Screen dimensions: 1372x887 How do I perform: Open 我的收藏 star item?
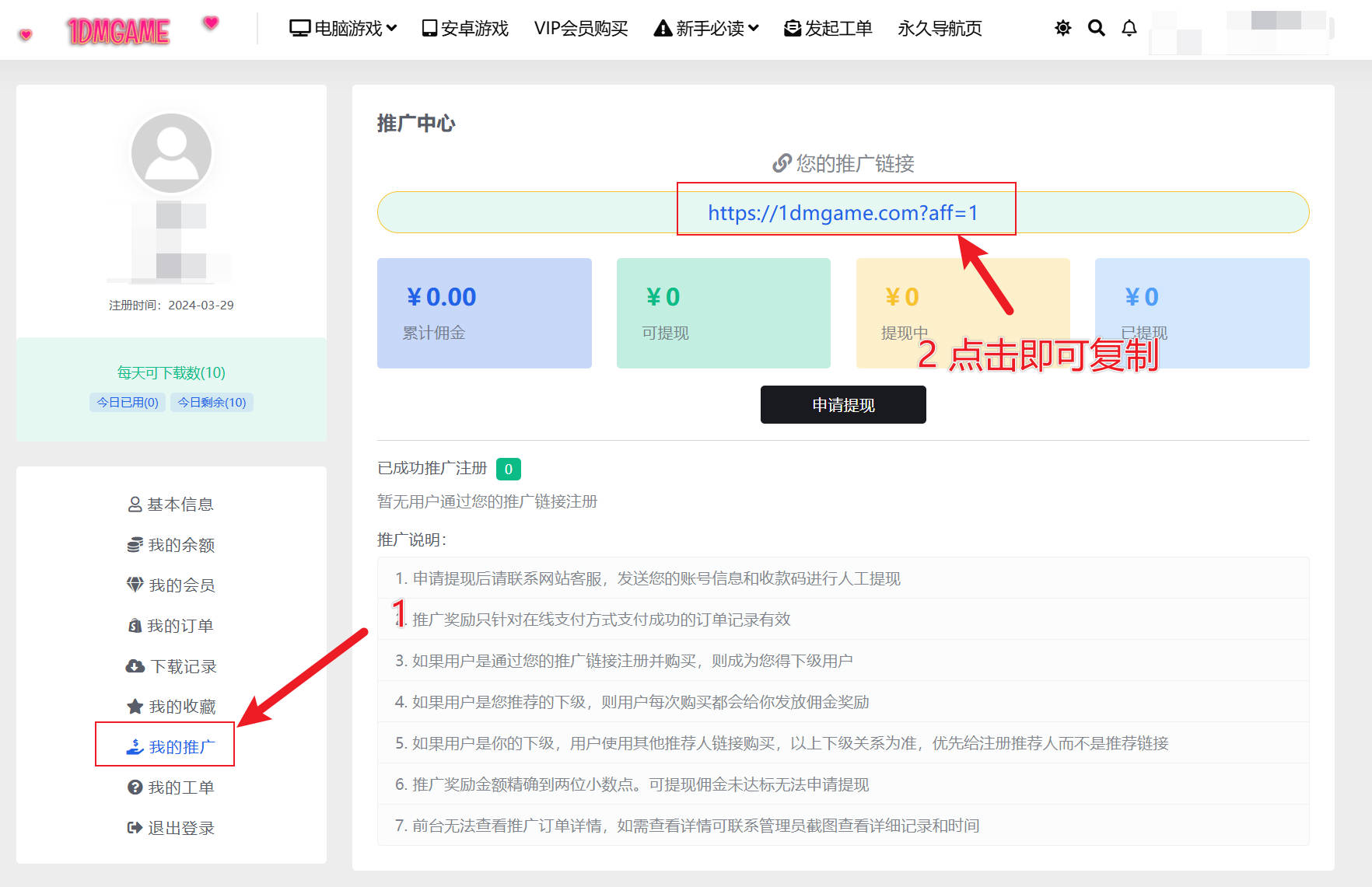tap(171, 707)
